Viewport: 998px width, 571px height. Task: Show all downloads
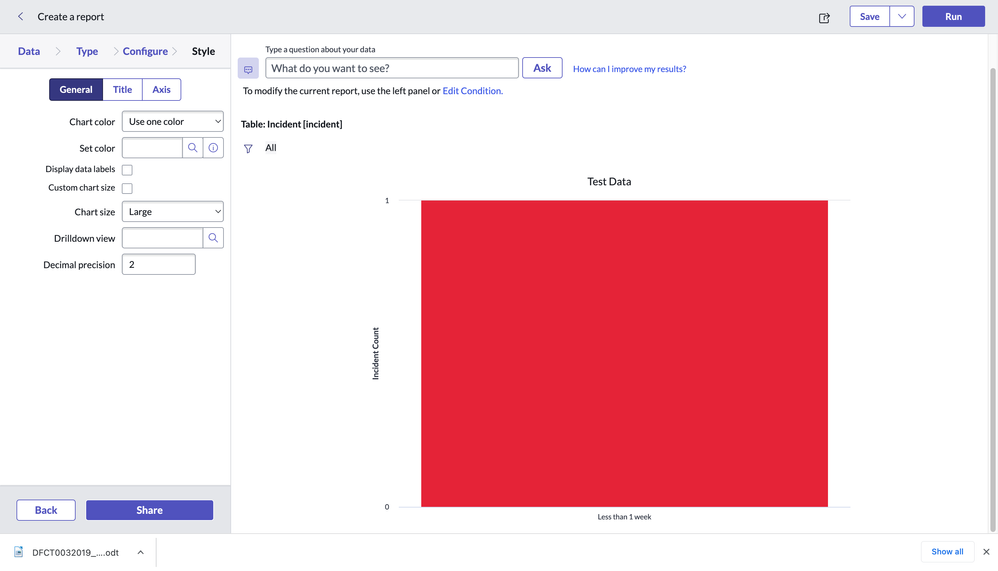coord(947,552)
